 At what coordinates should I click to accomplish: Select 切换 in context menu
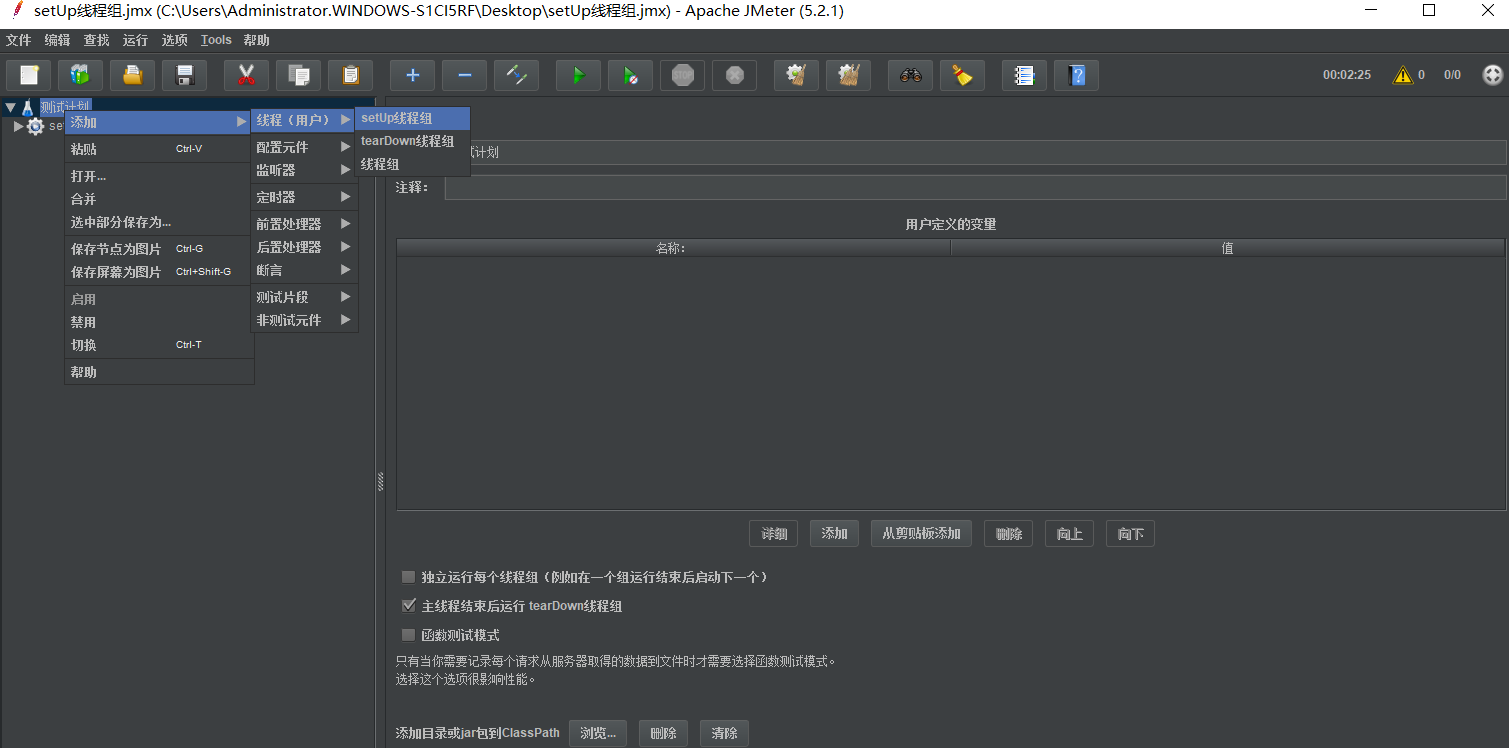click(x=159, y=345)
